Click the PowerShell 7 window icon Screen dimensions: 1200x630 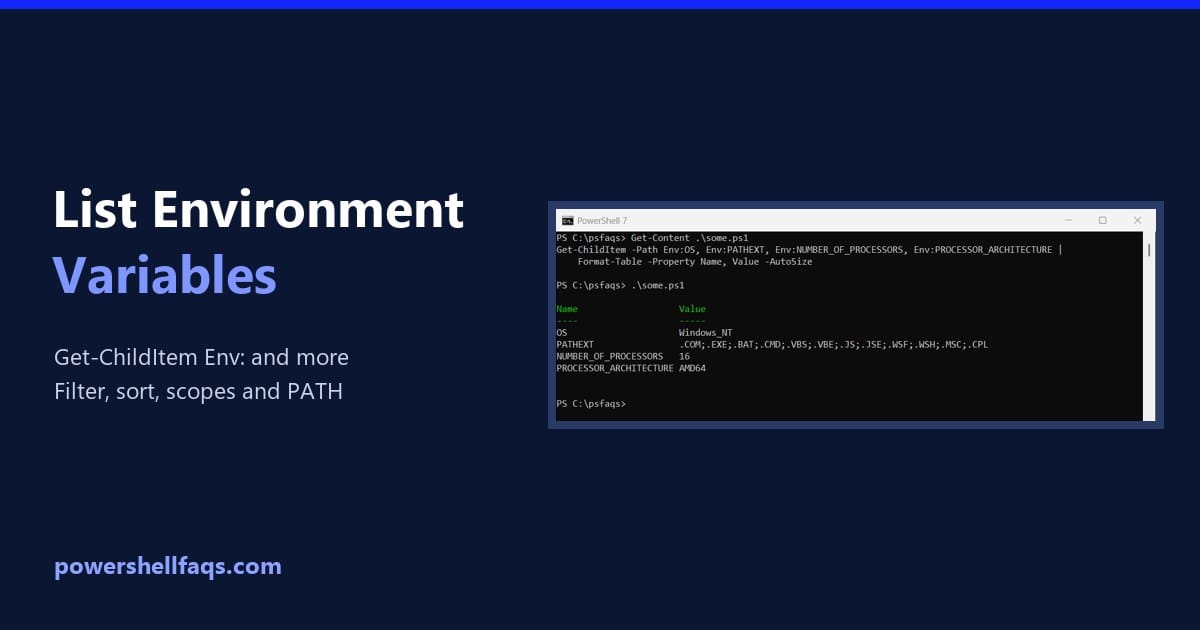click(567, 220)
